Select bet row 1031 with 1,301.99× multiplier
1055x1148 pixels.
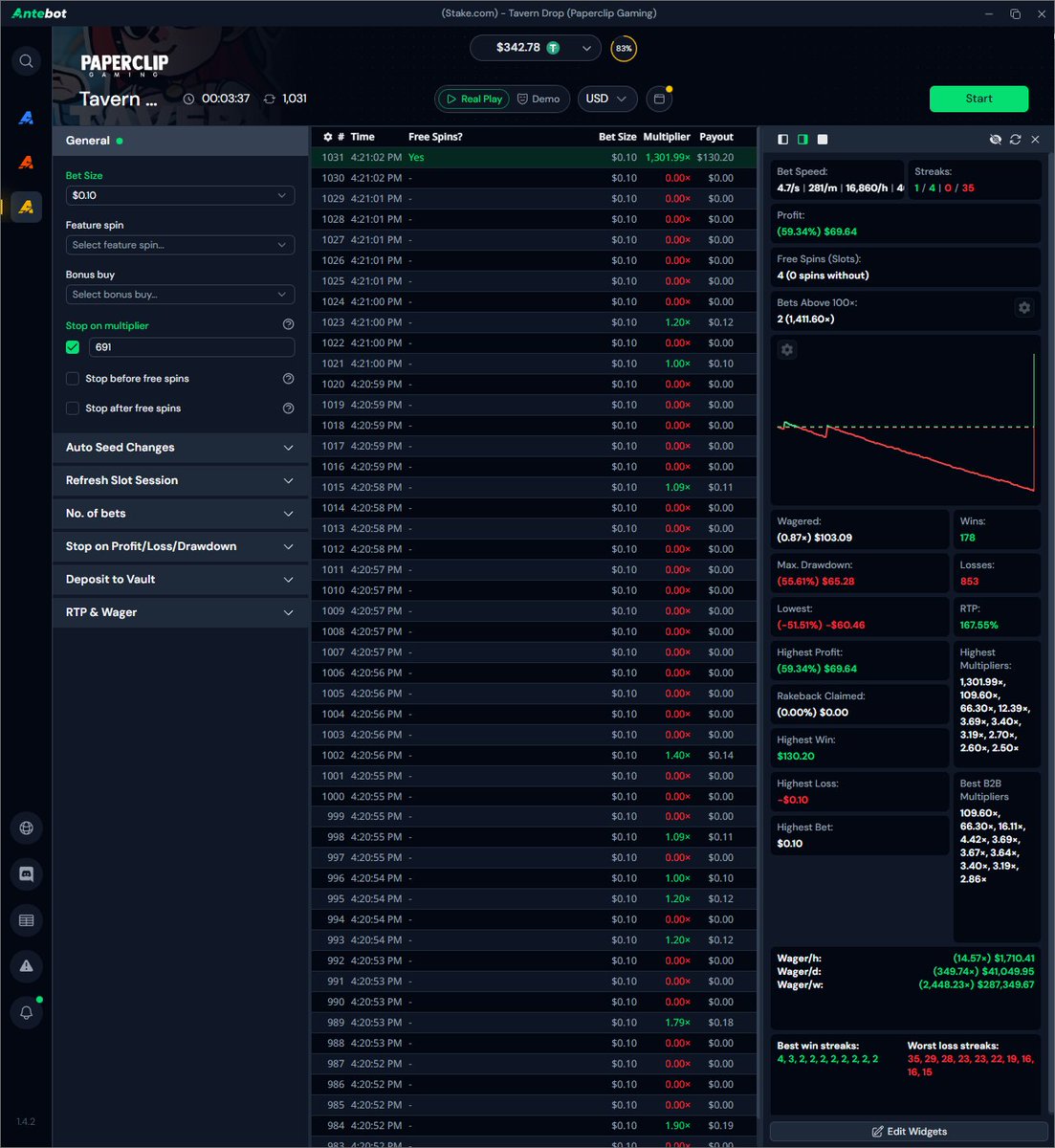533,158
